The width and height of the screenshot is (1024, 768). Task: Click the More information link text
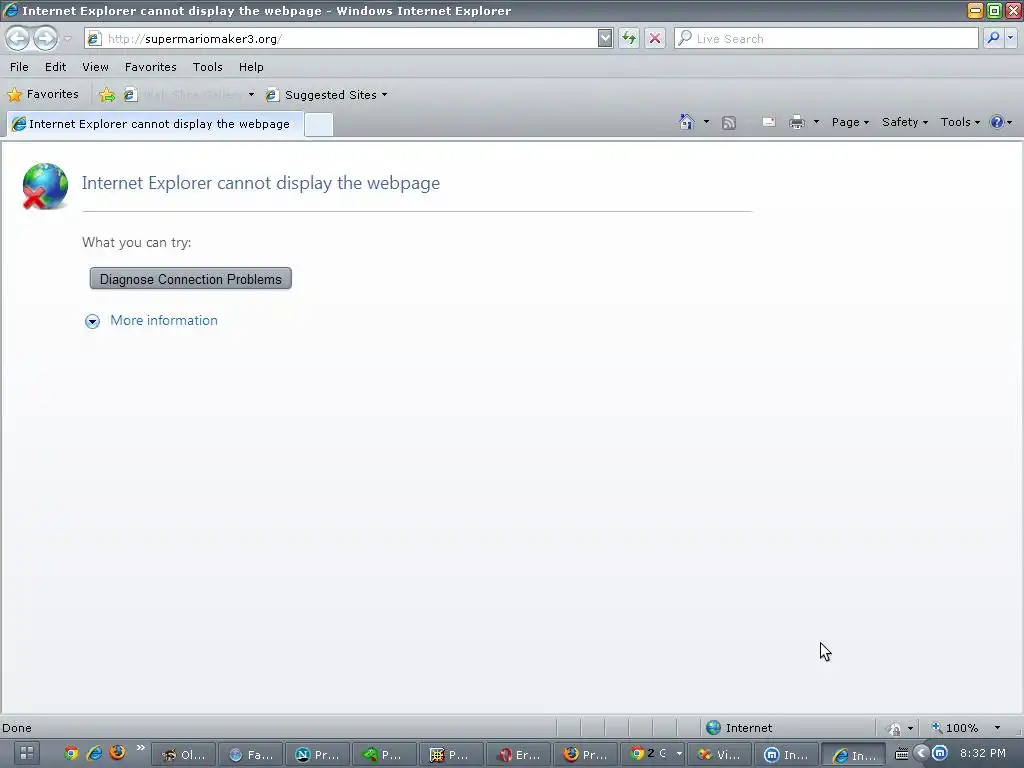coord(164,321)
